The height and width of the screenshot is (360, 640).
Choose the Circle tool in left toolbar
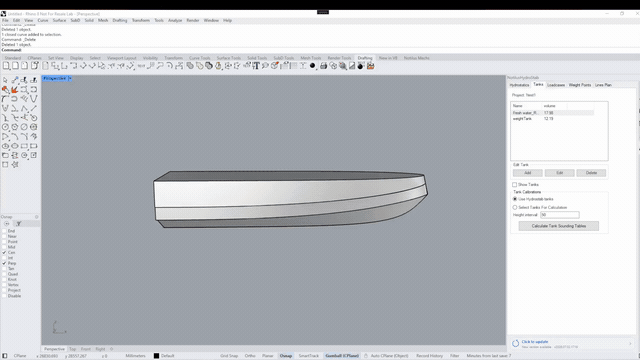[x=5, y=127]
